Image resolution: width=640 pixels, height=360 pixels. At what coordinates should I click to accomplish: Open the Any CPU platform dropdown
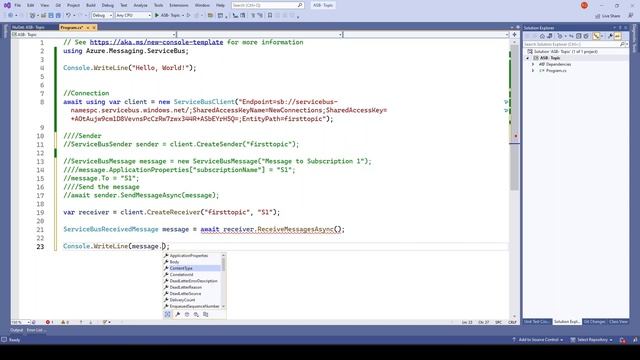coord(133,15)
